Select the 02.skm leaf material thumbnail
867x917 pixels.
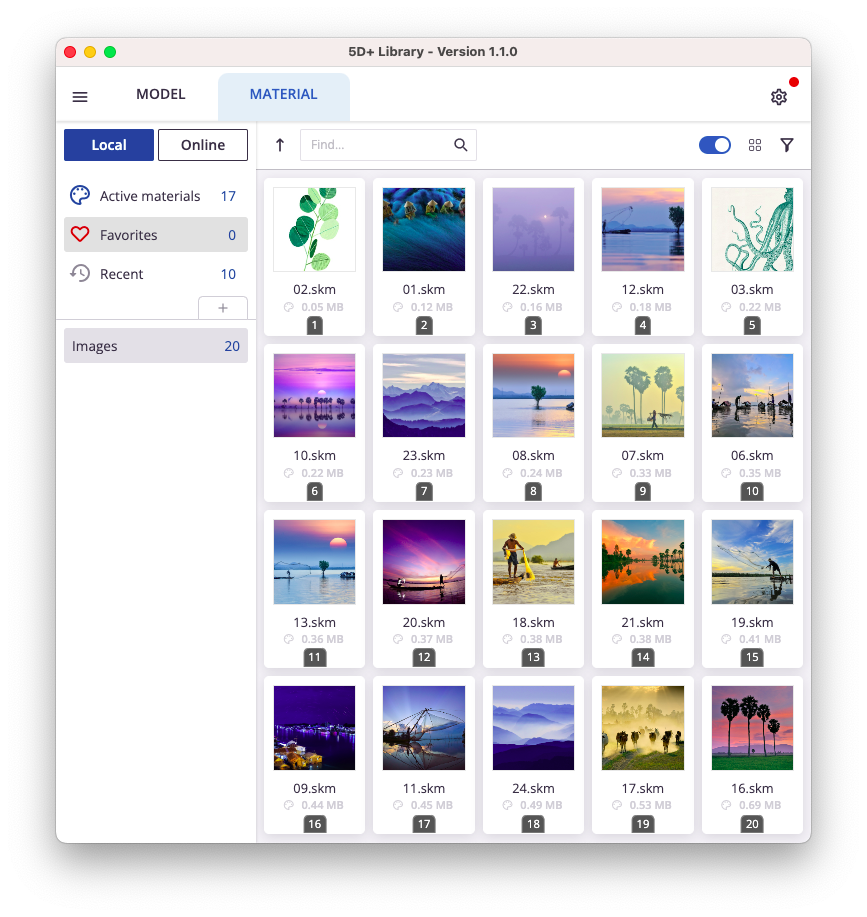coord(314,230)
